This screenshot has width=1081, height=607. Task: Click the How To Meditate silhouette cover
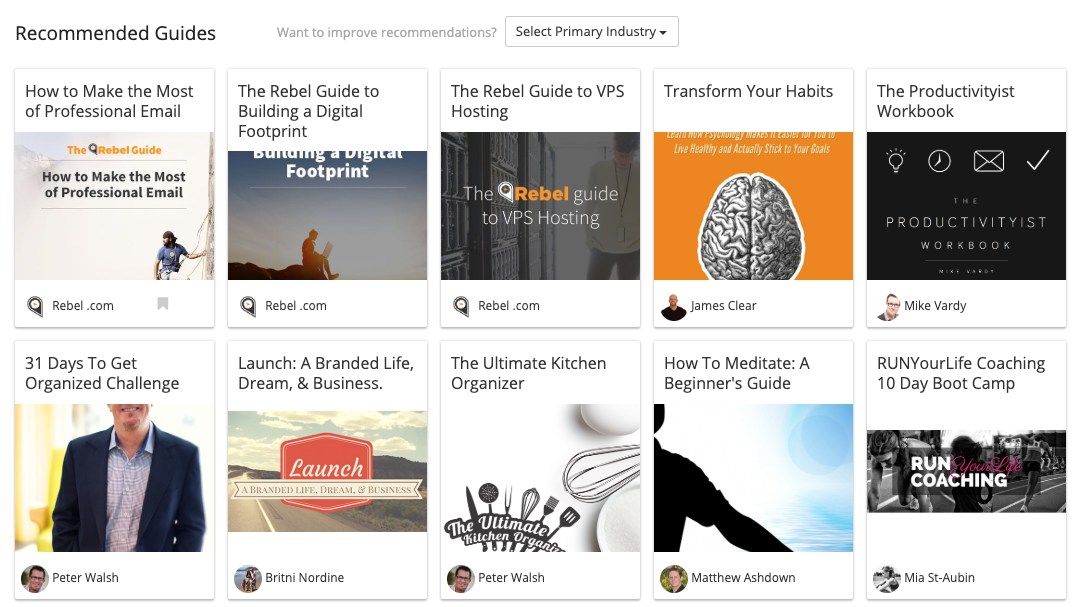click(754, 478)
